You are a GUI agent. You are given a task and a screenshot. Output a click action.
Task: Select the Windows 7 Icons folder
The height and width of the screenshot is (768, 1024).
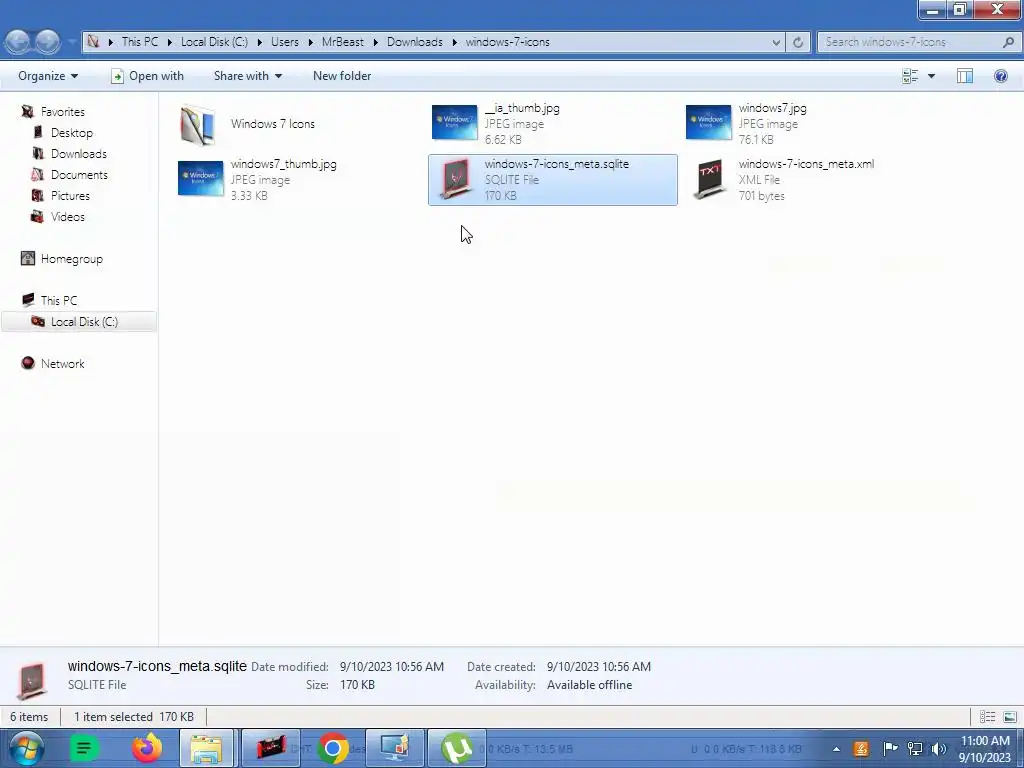[198, 124]
